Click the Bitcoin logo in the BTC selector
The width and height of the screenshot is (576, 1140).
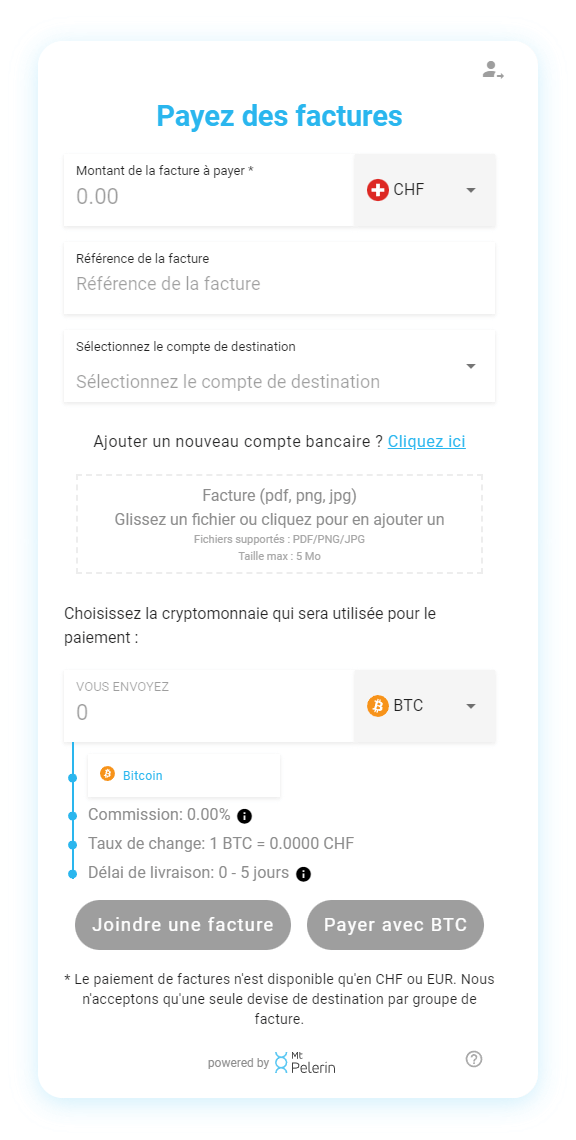pyautogui.click(x=378, y=706)
